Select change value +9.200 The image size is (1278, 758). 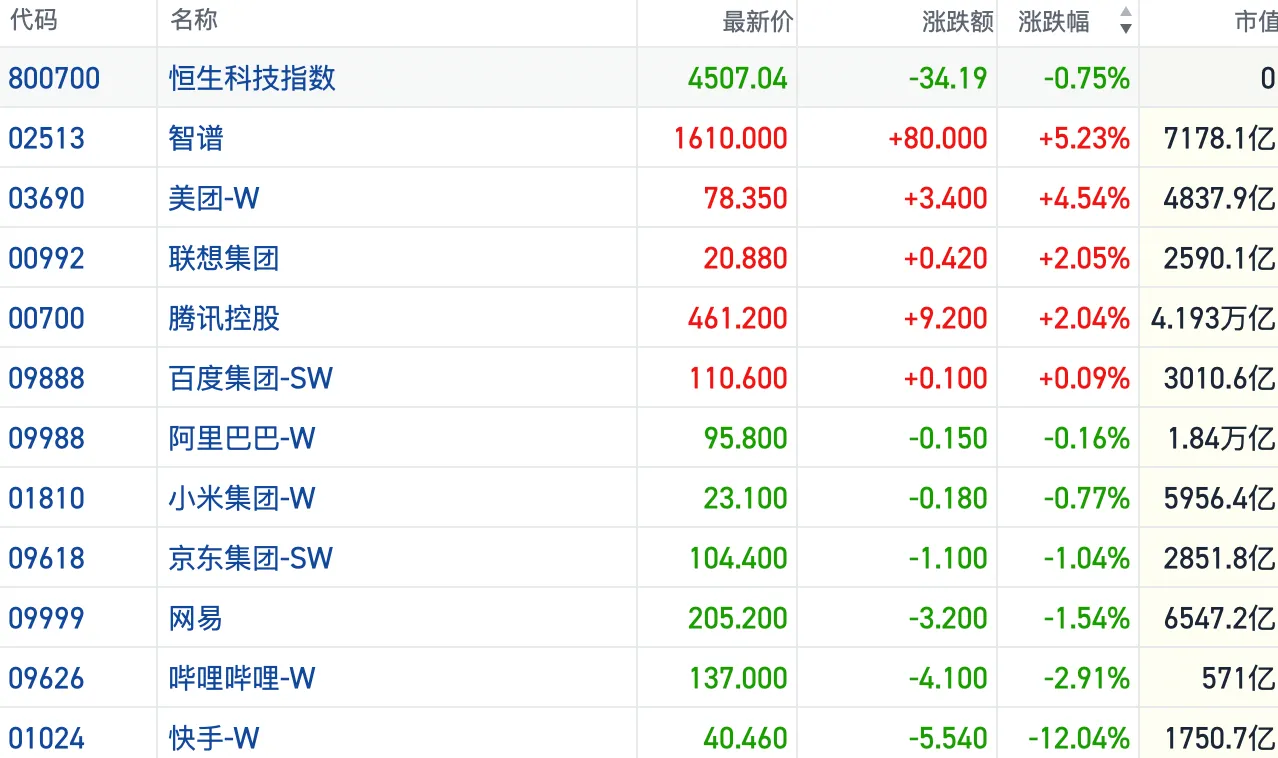[x=946, y=318]
